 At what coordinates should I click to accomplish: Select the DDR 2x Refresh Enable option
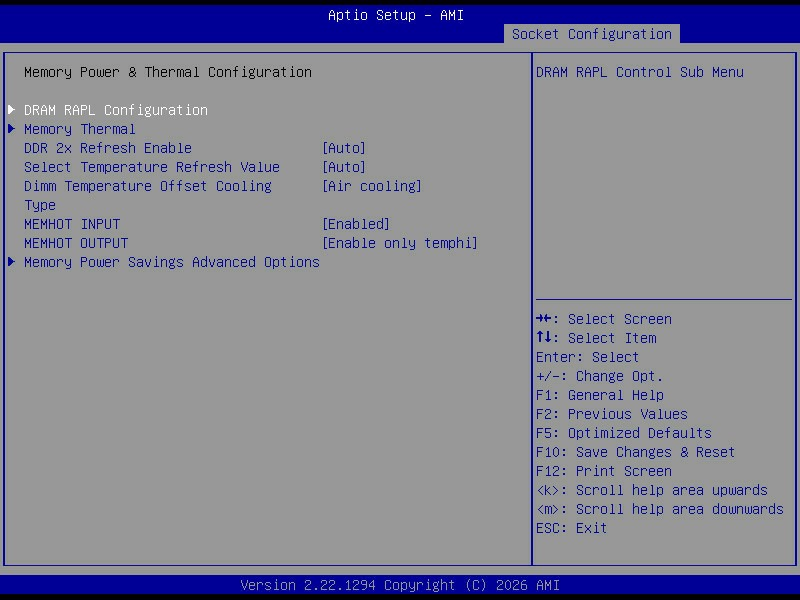coord(108,148)
